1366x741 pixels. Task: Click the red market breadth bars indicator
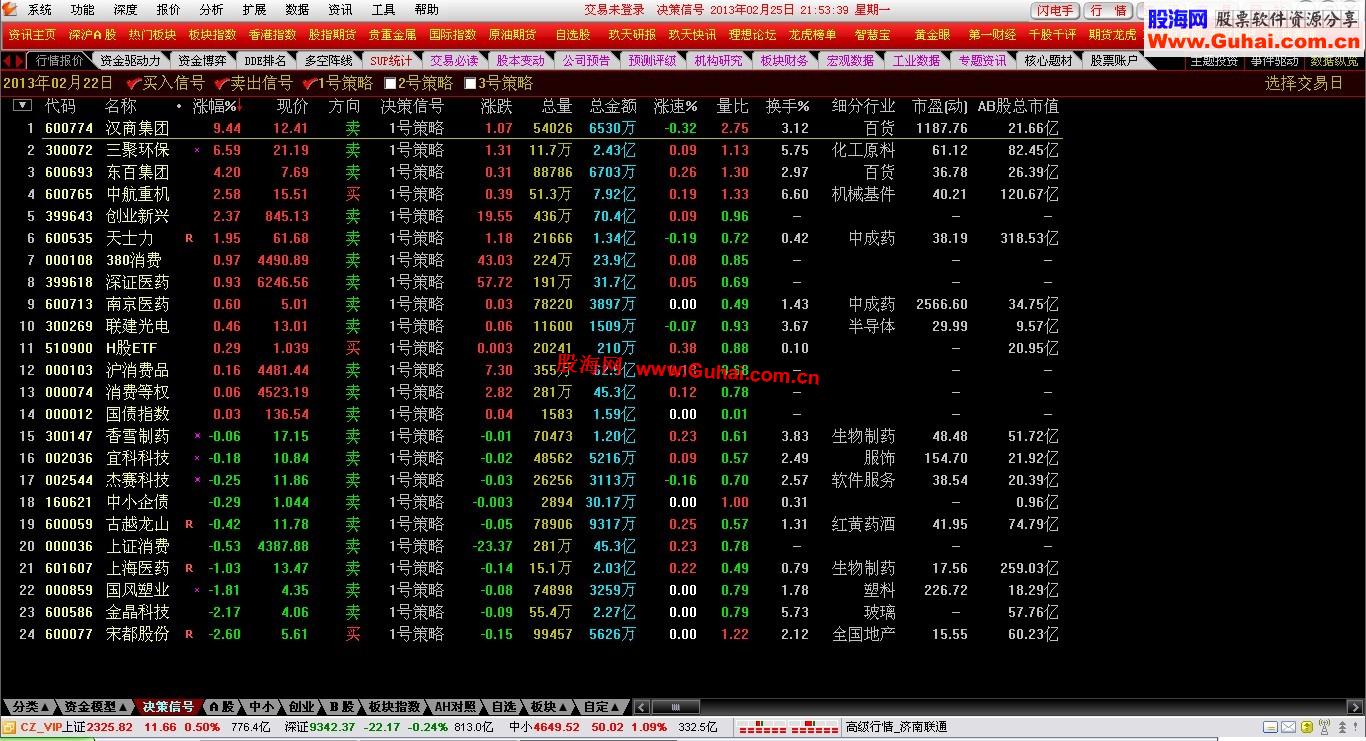[x=790, y=727]
